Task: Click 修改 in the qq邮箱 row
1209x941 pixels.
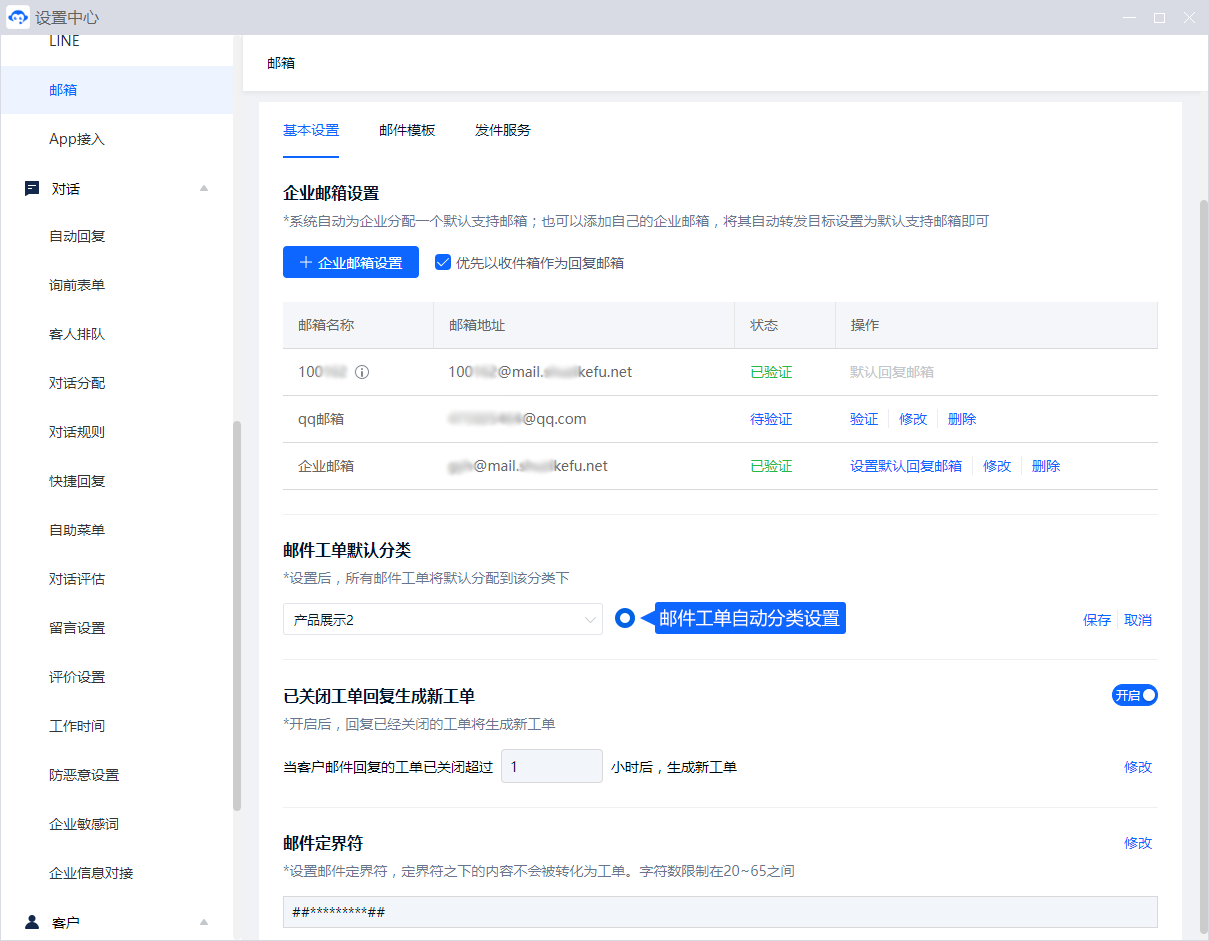Action: [913, 420]
